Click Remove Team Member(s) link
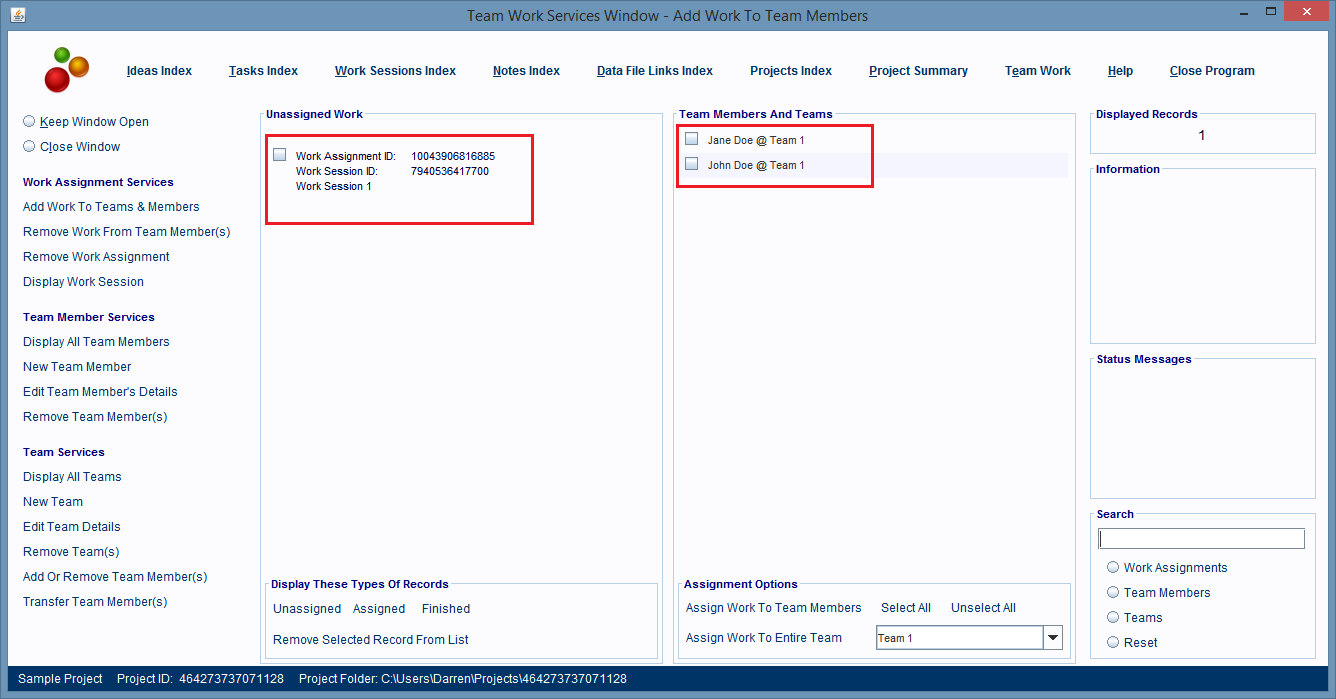The width and height of the screenshot is (1336, 699). (x=95, y=417)
